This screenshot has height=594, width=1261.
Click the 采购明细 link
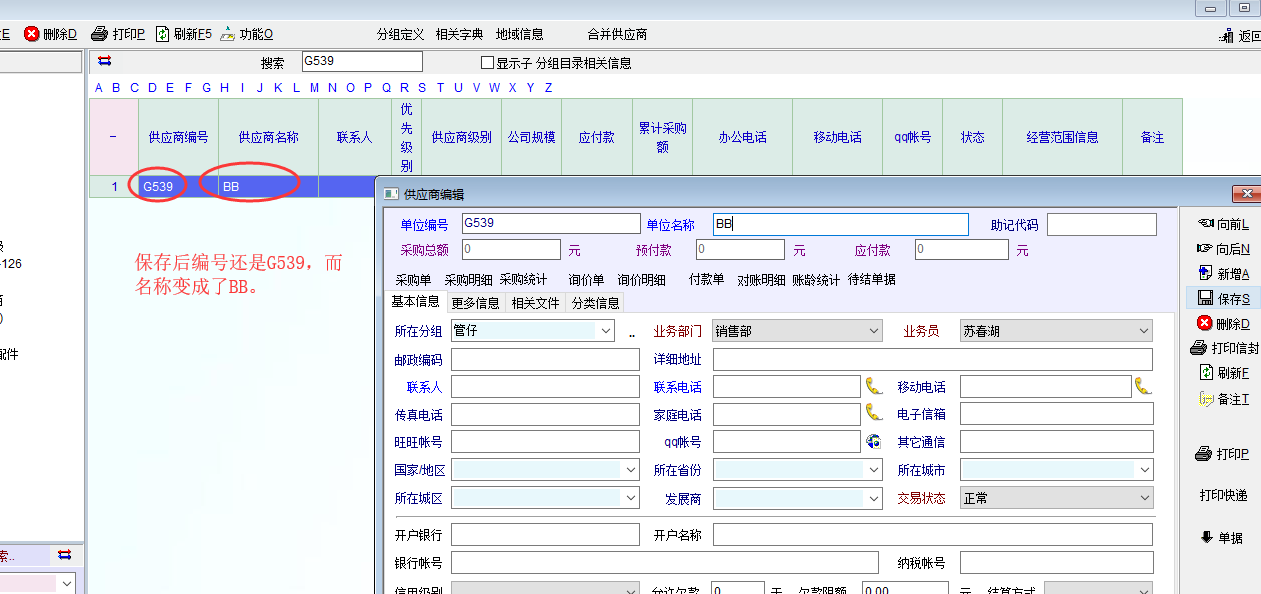click(x=468, y=280)
